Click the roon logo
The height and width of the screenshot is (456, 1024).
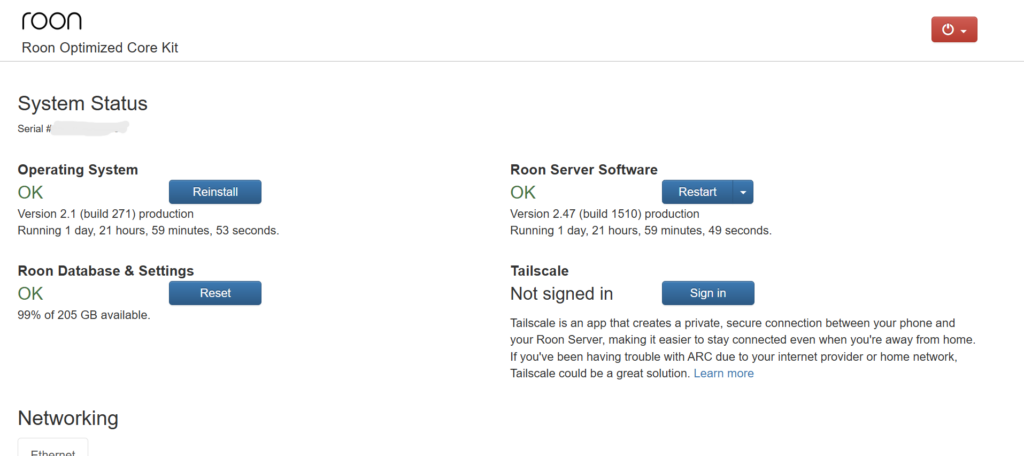coord(52,21)
